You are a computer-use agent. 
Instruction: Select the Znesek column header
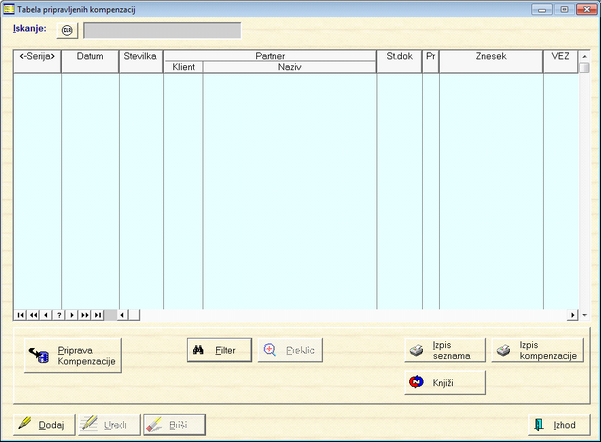tap(490, 57)
